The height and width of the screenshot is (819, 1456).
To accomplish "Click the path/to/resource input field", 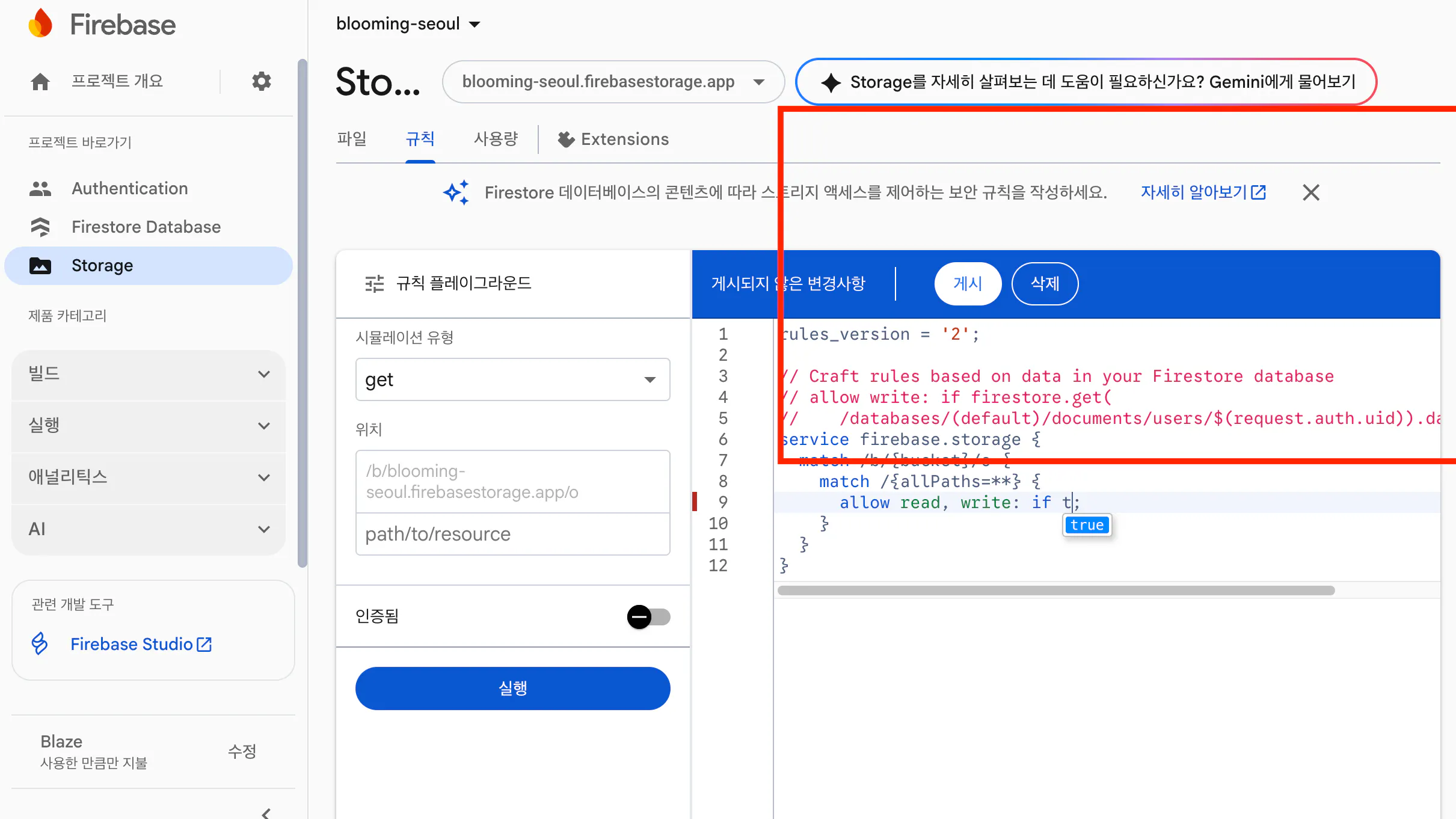I will [x=512, y=534].
